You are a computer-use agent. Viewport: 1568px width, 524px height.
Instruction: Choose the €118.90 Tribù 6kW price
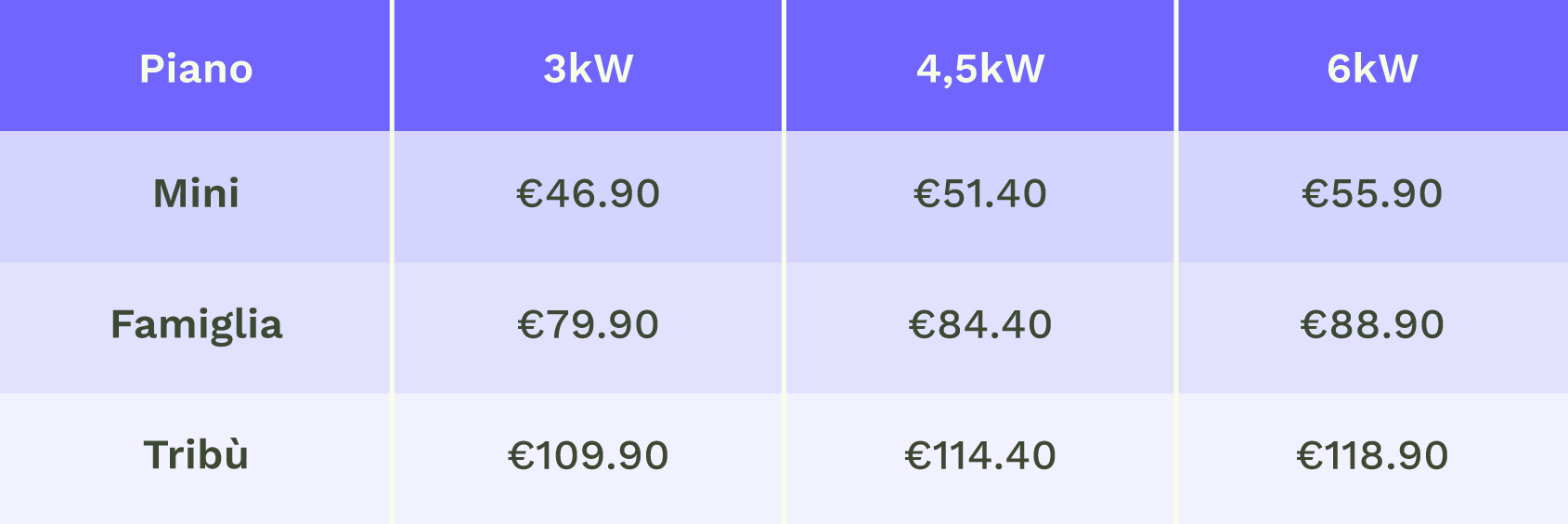[1372, 455]
